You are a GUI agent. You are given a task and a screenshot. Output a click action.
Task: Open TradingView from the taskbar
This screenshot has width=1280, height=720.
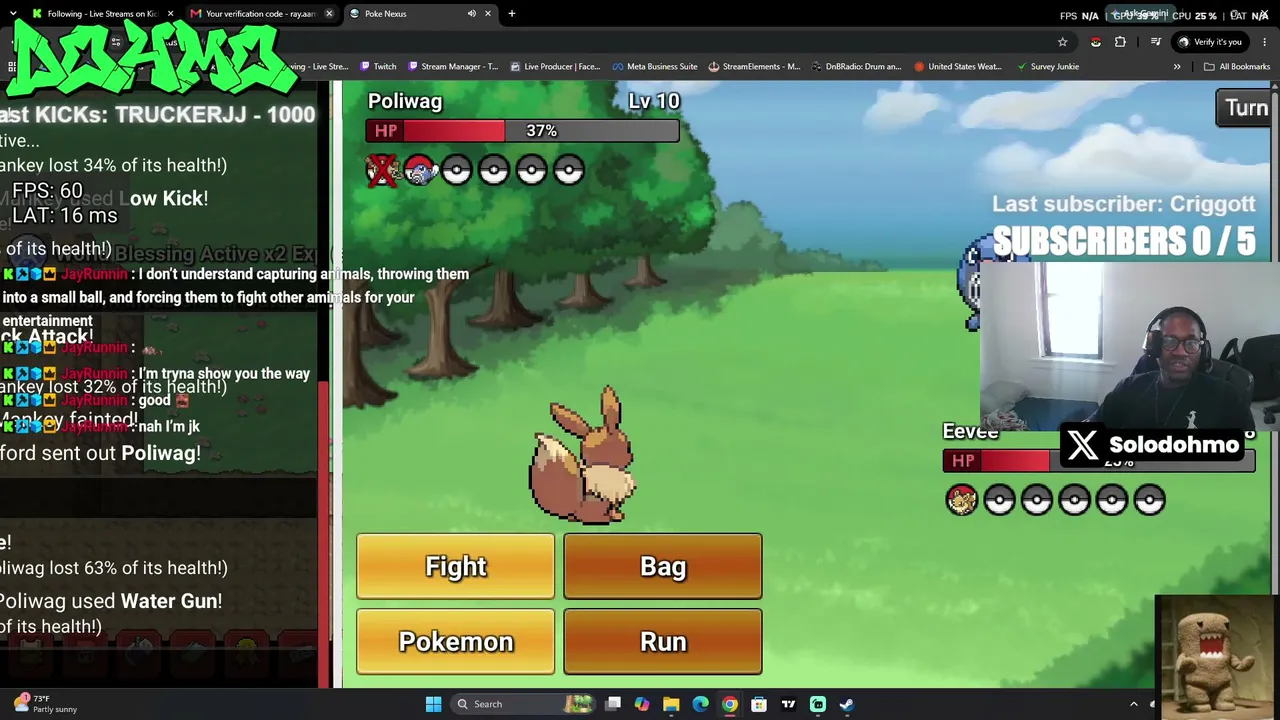pos(788,704)
